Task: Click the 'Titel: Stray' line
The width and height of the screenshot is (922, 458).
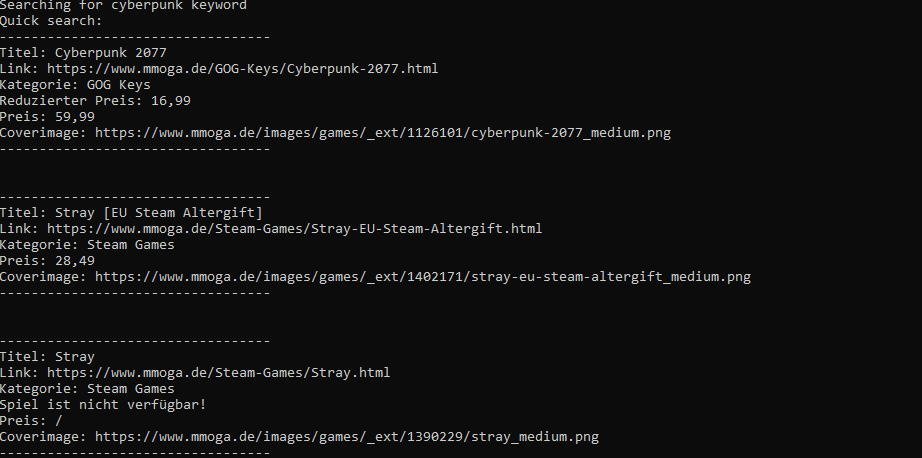Action: tap(47, 357)
